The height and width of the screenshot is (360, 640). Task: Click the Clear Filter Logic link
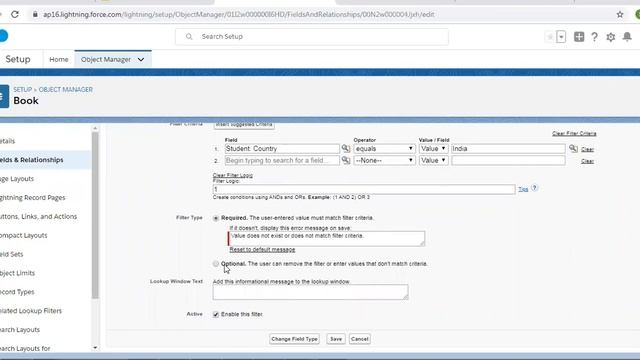pyautogui.click(x=233, y=175)
